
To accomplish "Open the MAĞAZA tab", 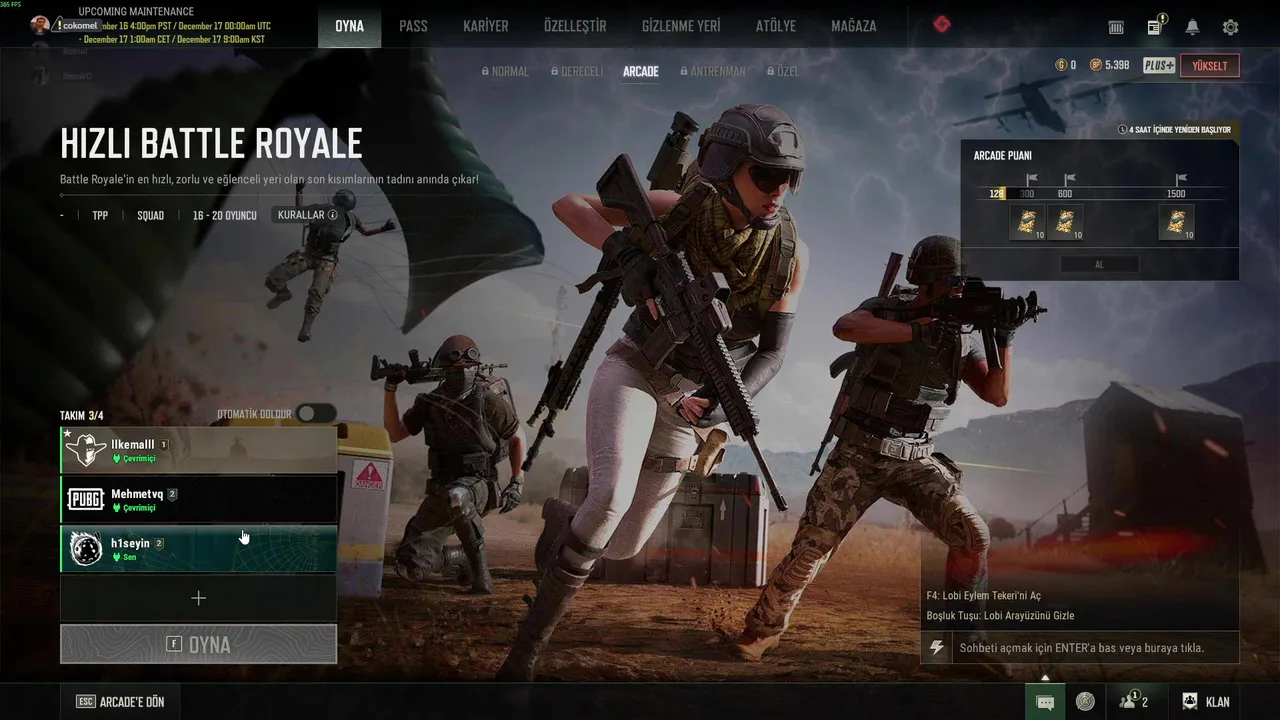I will pos(854,26).
